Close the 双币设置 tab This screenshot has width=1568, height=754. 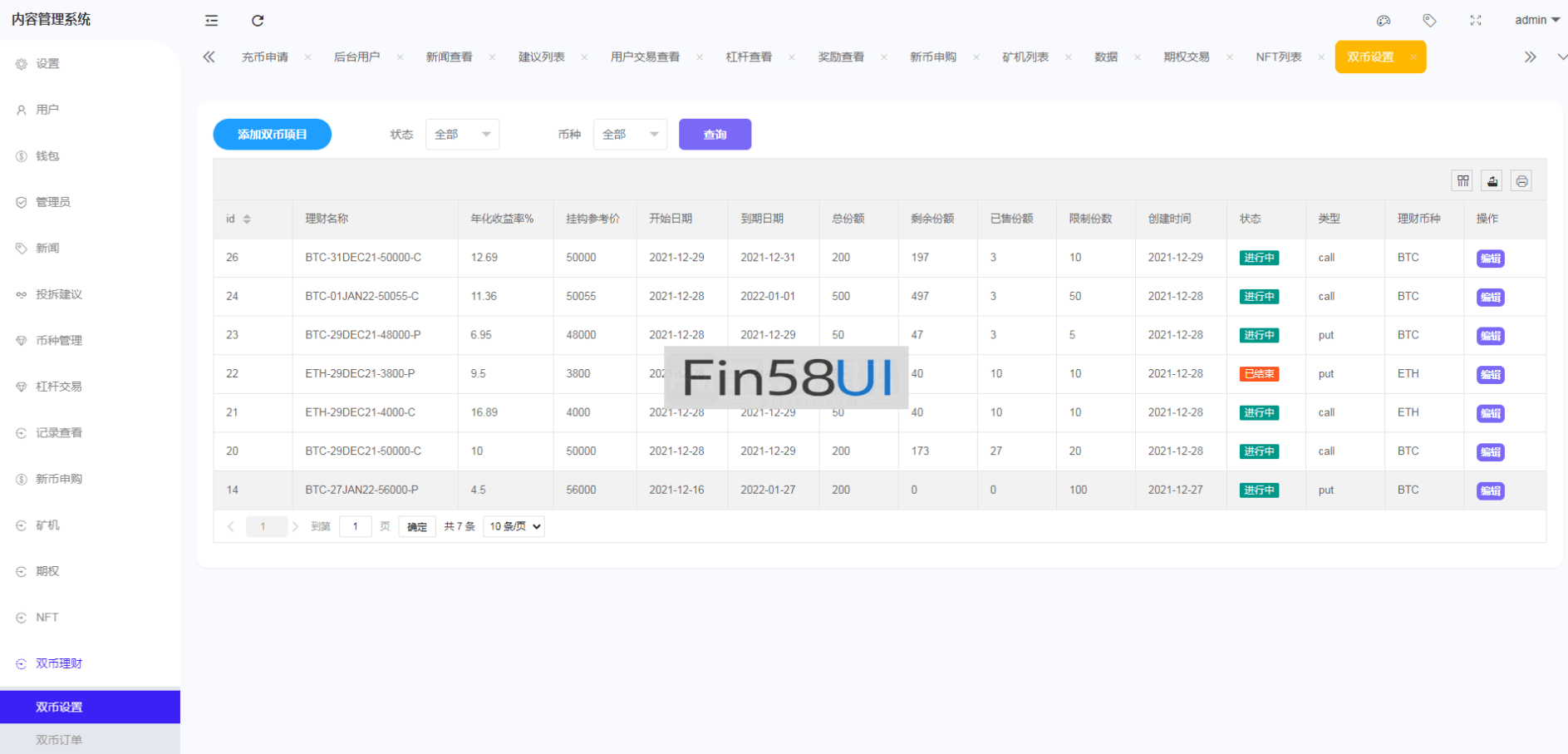[1413, 57]
